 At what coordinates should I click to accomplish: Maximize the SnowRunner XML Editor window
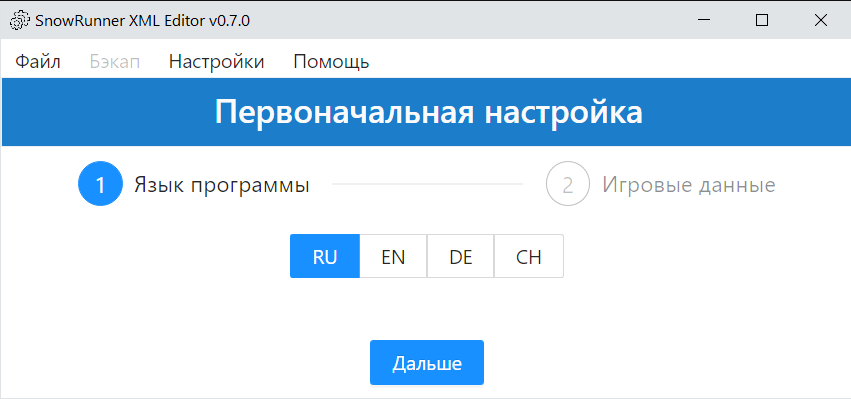[762, 21]
